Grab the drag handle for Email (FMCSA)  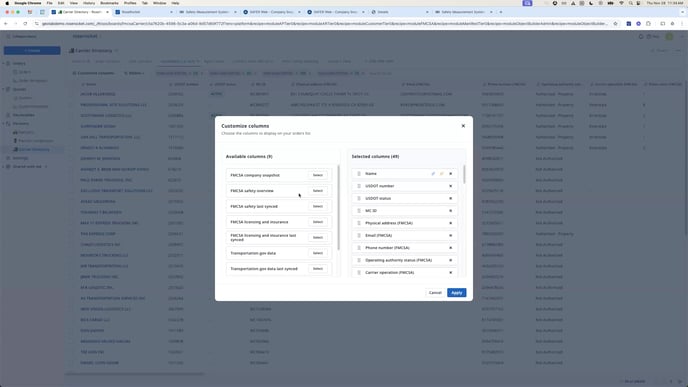tap(359, 236)
